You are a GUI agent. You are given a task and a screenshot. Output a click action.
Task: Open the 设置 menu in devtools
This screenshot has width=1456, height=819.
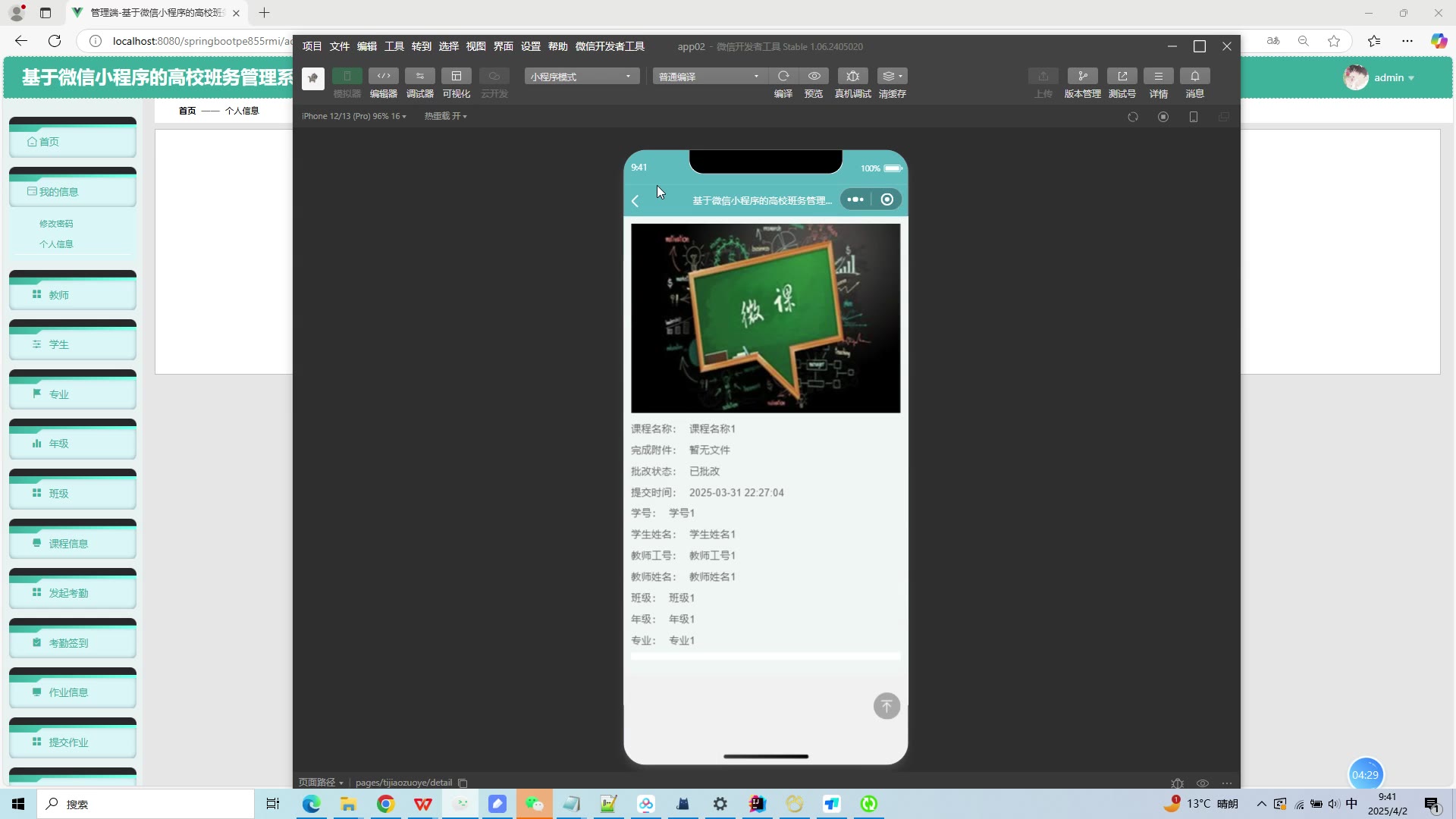tap(530, 46)
